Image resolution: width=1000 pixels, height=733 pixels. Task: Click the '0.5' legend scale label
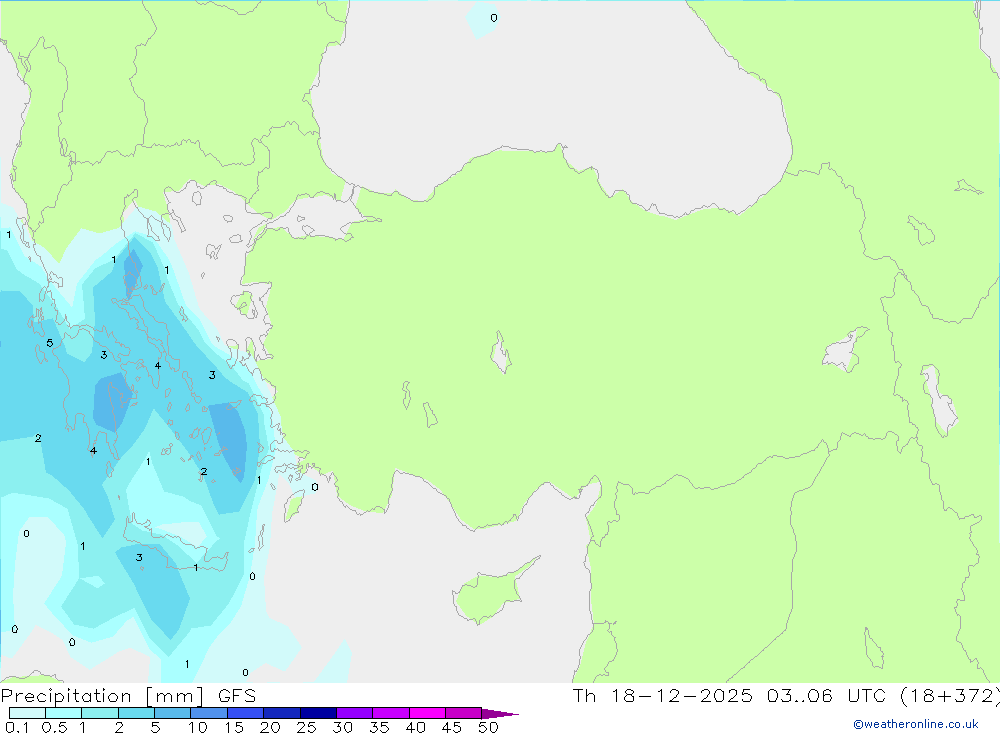54,727
